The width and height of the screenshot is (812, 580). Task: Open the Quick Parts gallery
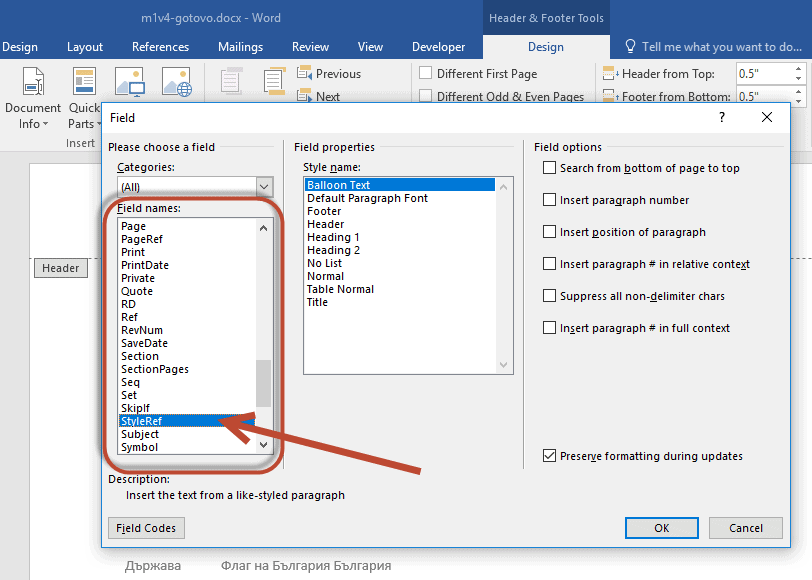point(84,98)
